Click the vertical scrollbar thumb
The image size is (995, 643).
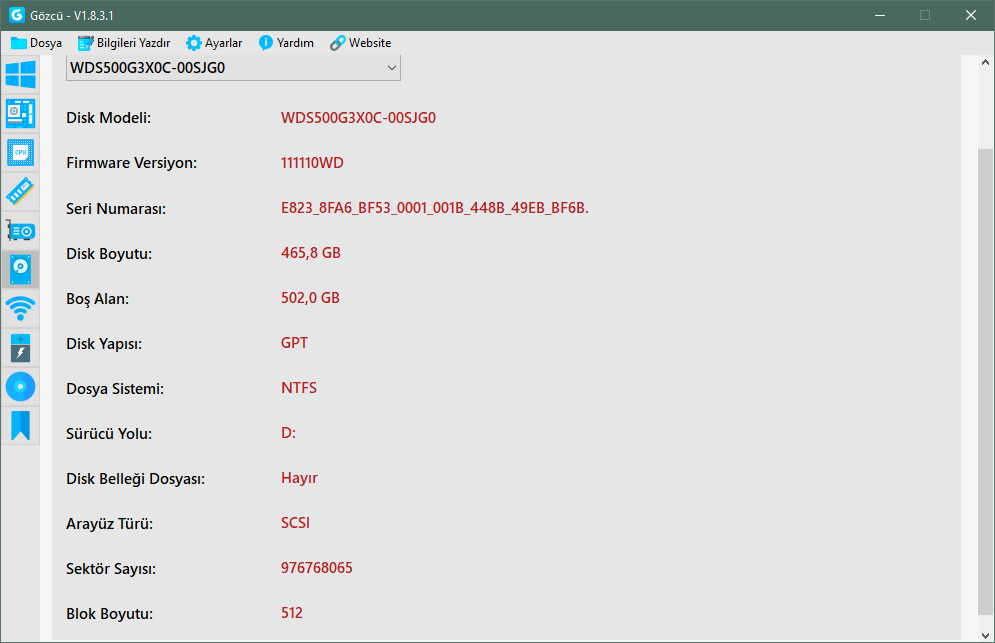[985, 381]
